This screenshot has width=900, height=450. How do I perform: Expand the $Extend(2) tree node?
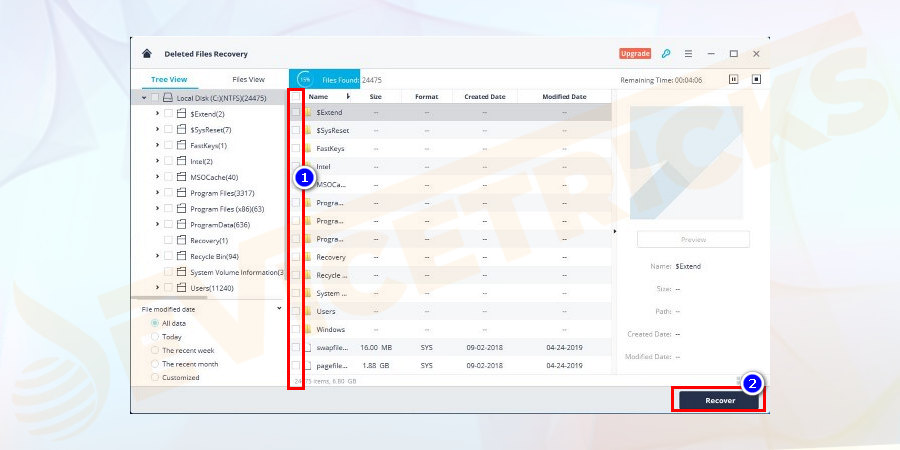click(x=157, y=114)
